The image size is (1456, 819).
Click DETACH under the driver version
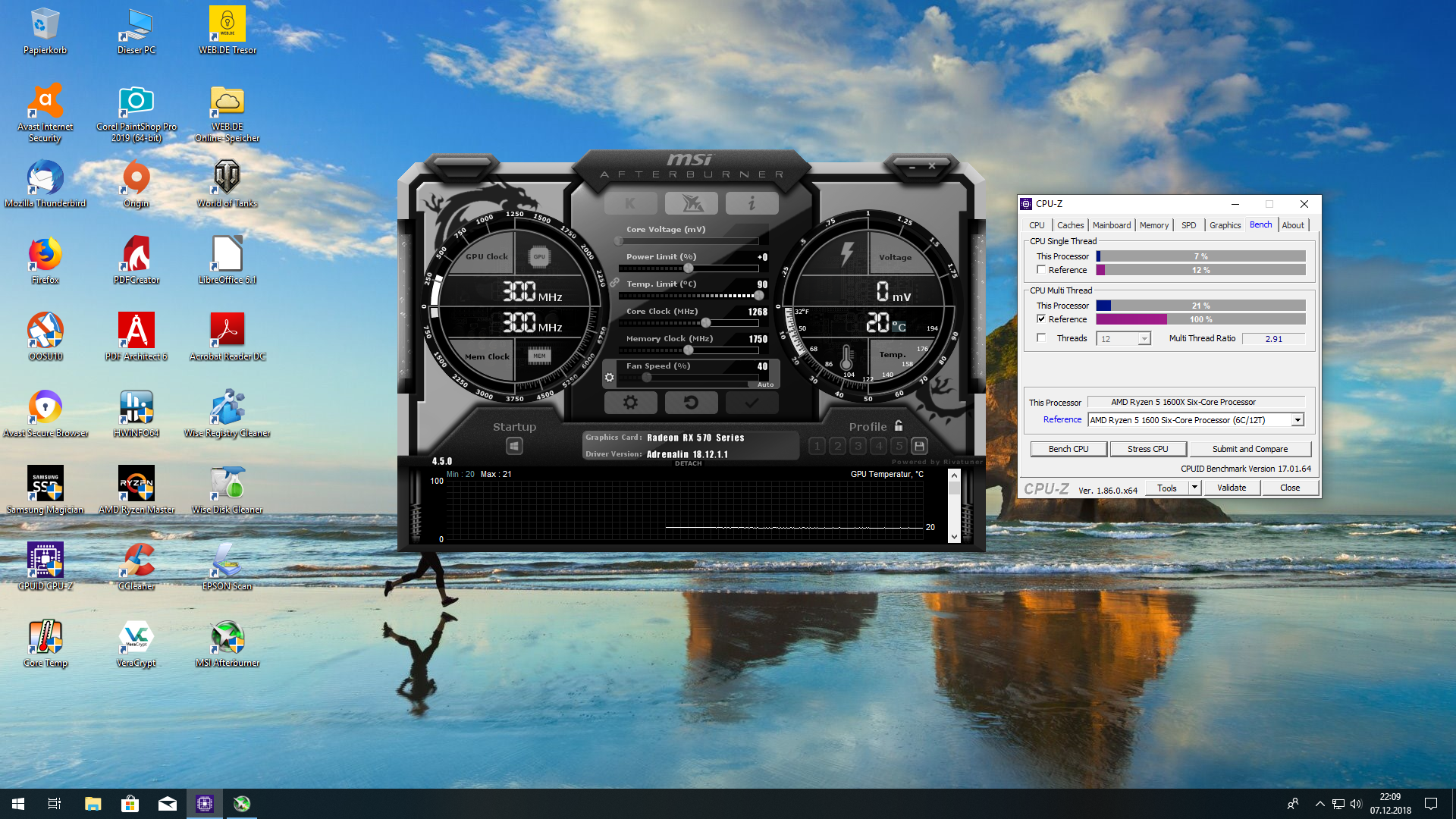coord(688,463)
